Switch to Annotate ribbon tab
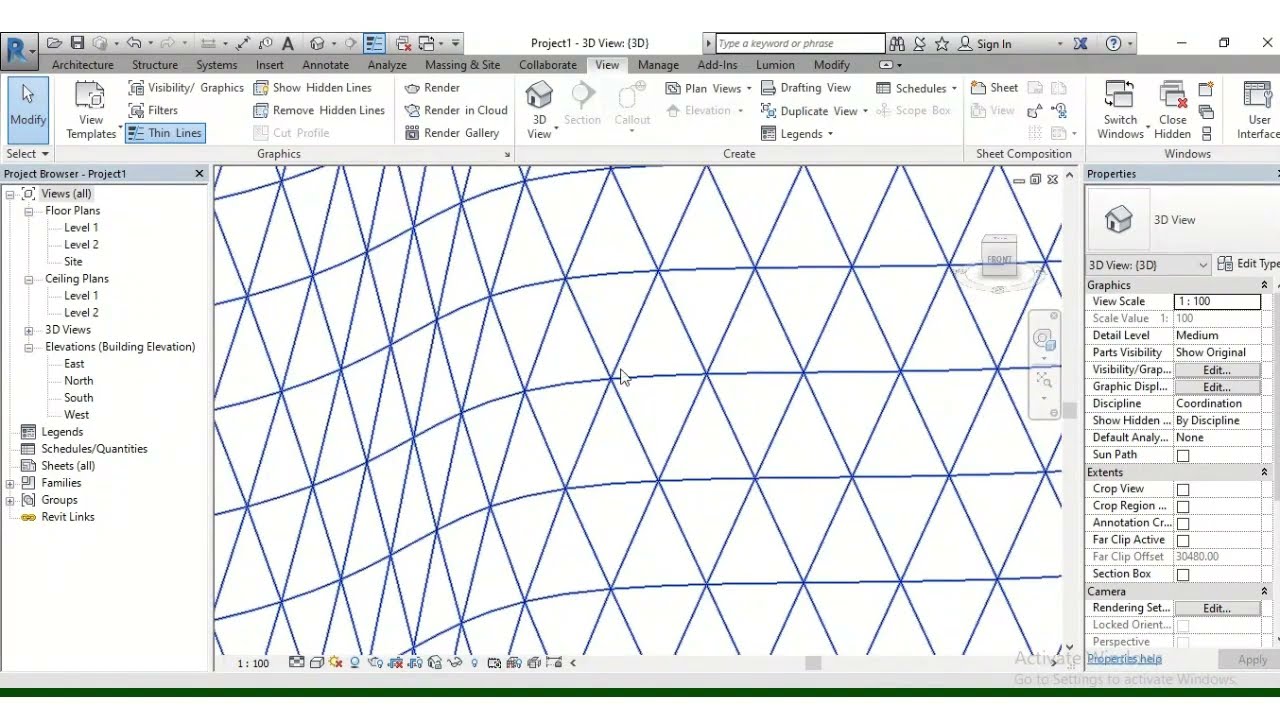 pos(326,65)
